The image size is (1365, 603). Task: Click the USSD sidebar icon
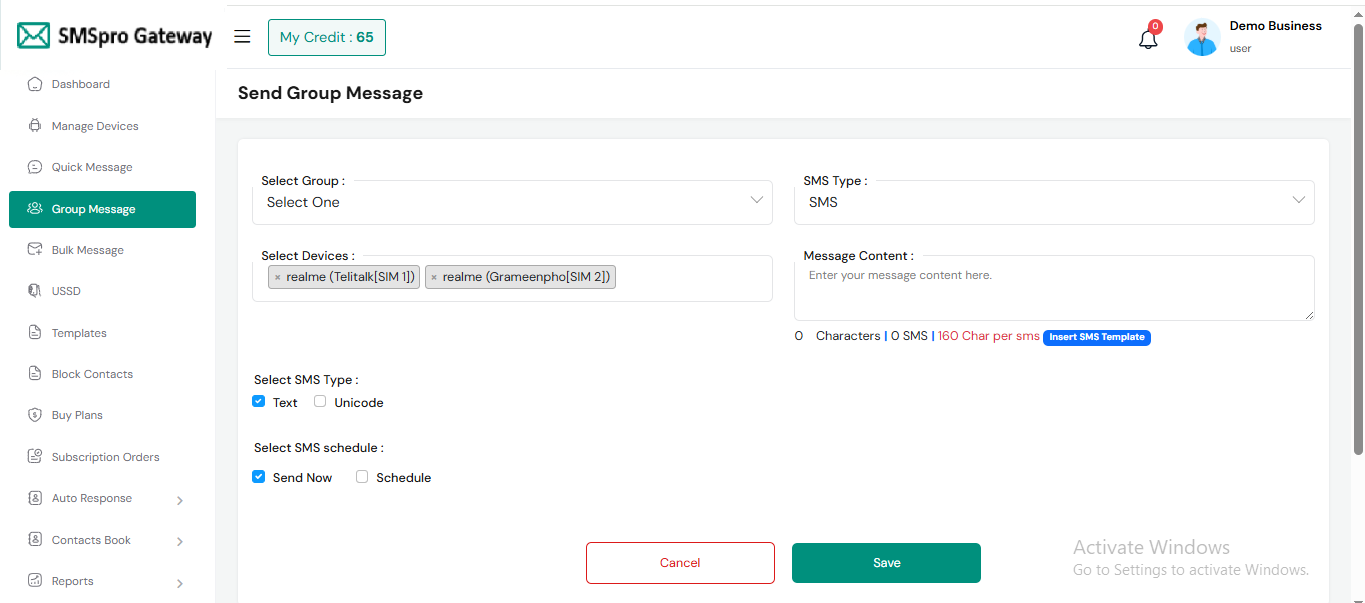coord(35,291)
